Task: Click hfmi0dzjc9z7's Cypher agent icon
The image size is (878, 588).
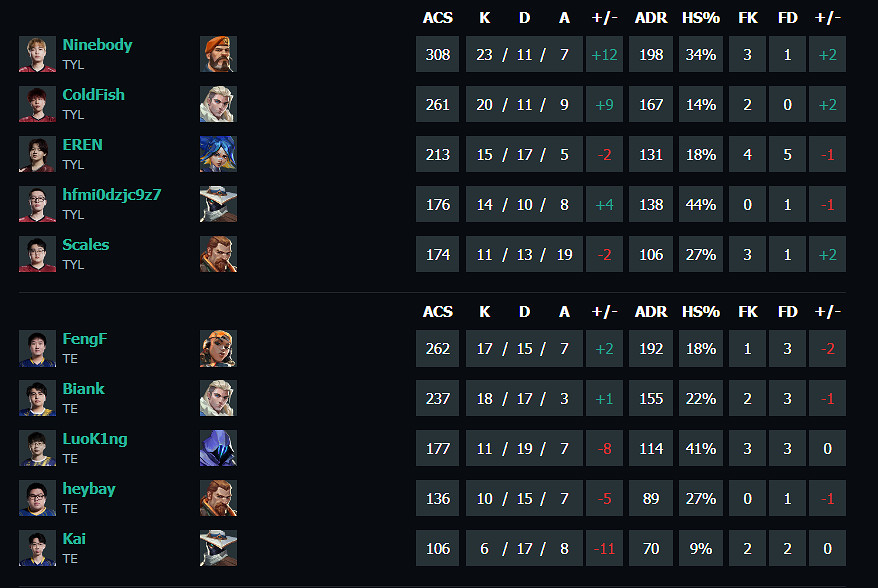Action: click(218, 204)
